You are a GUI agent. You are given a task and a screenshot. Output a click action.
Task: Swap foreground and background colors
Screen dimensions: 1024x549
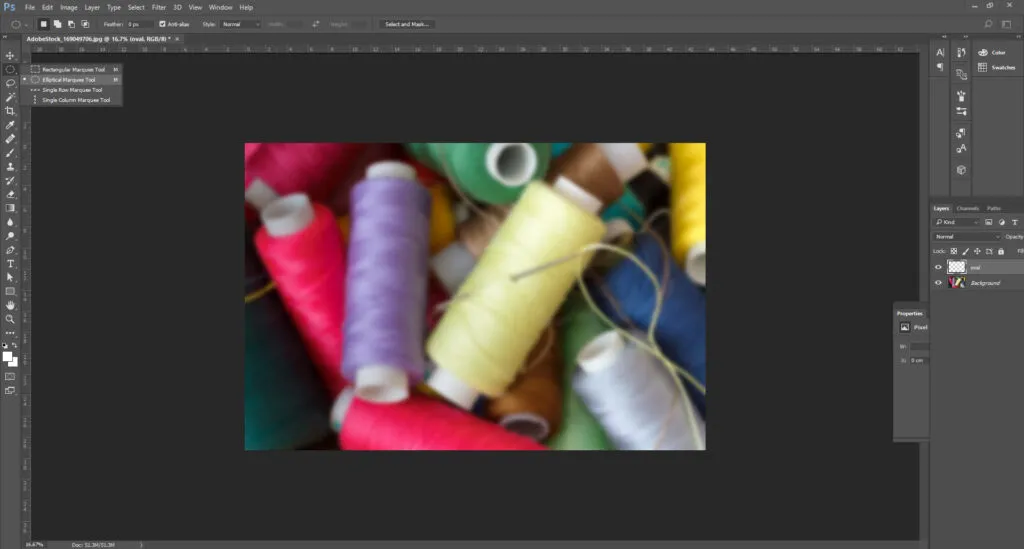(x=15, y=345)
